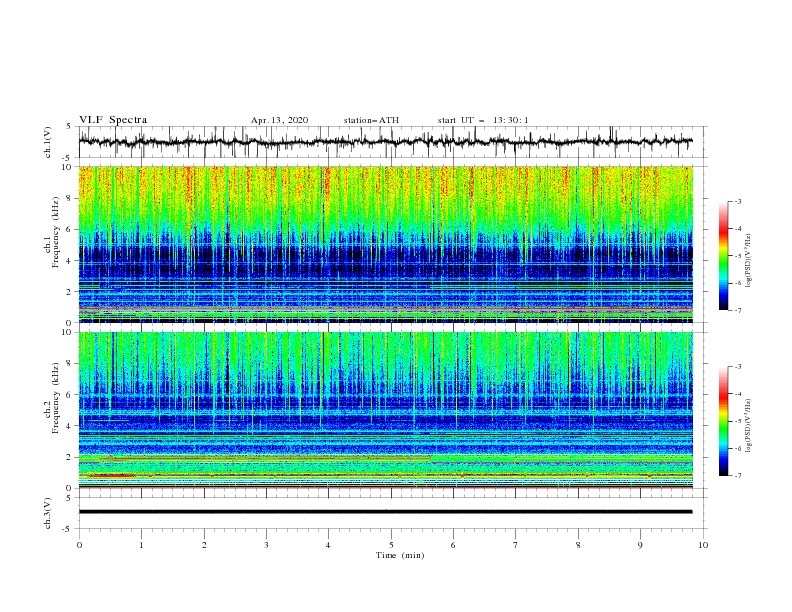This screenshot has height=612, width=792.
Task: Click the "10" tick on the time axis
Action: [703, 545]
